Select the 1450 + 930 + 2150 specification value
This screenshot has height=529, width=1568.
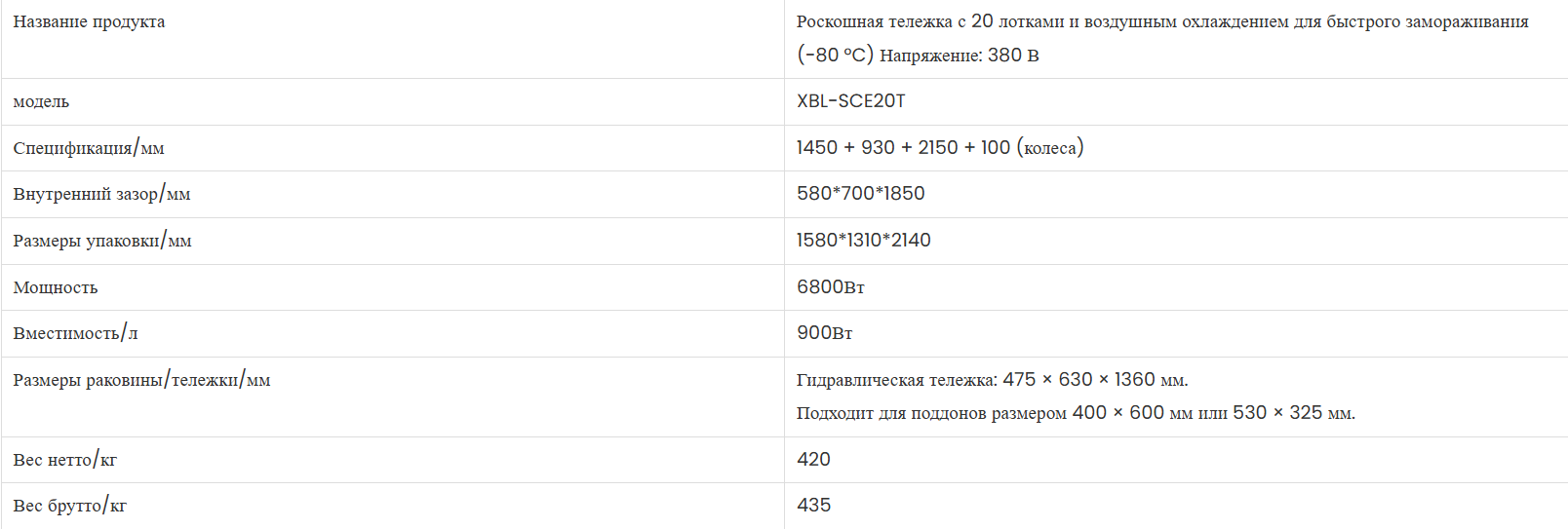coord(940,147)
